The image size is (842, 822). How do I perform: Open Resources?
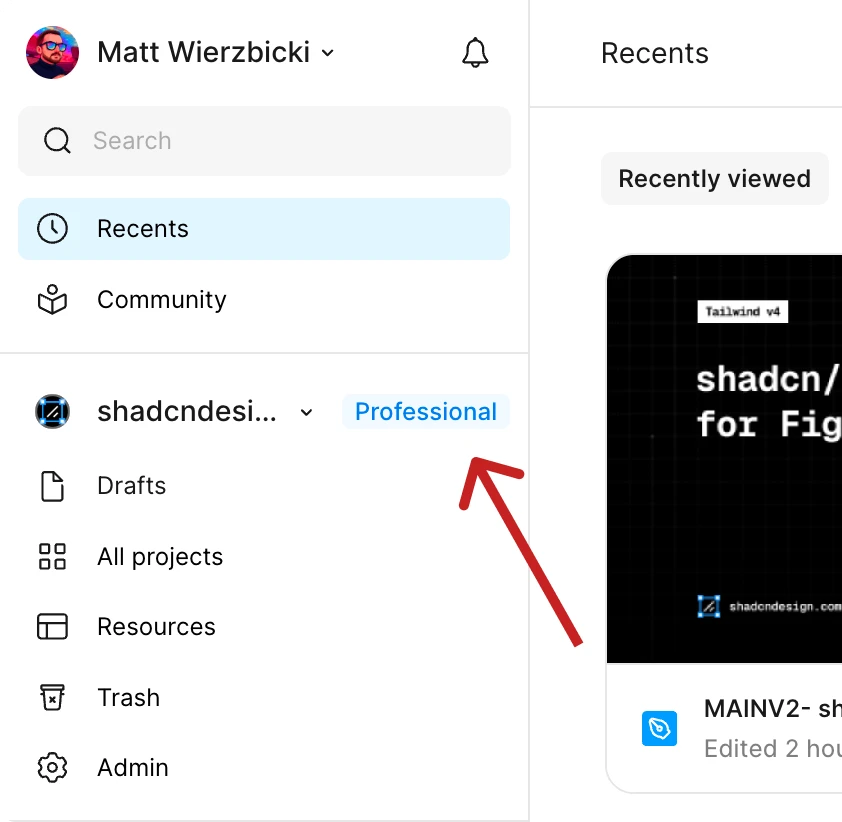pos(264,627)
